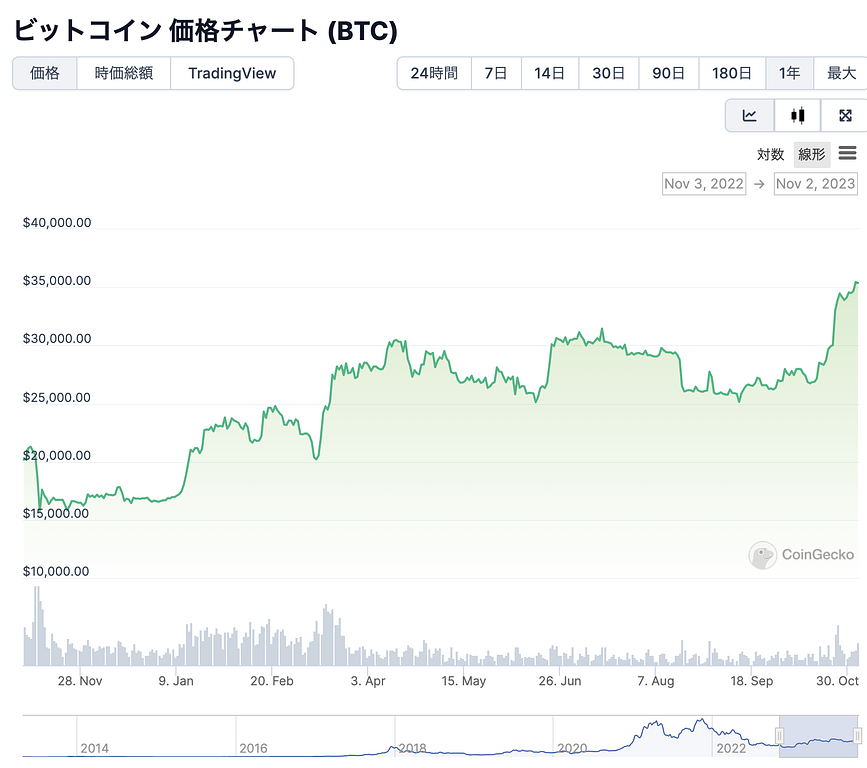Edit end date field Nov 2, 2023
The height and width of the screenshot is (768, 867).
[815, 184]
